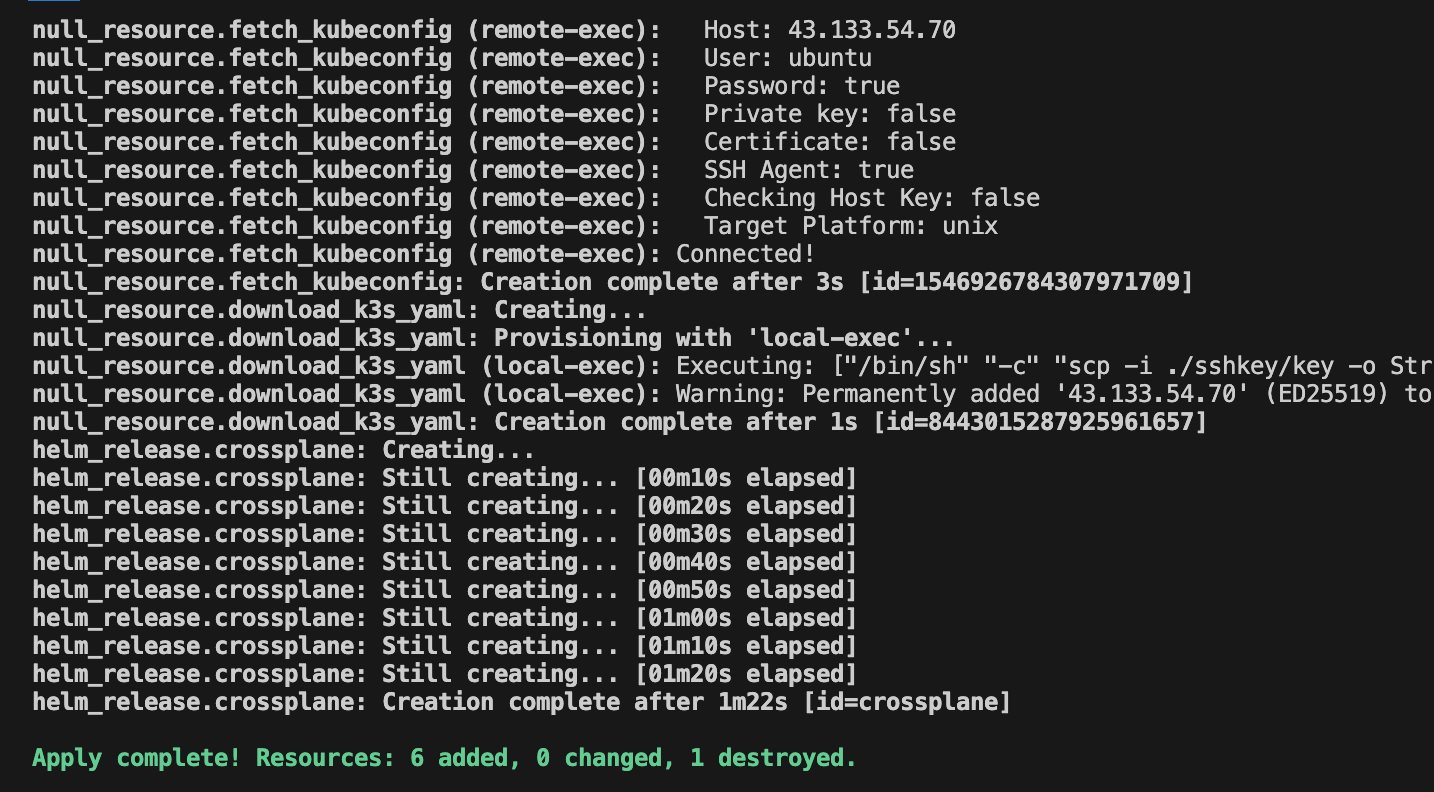Image resolution: width=1434 pixels, height=792 pixels.
Task: Click the 'Checking Host Key: false' text
Action: [872, 198]
